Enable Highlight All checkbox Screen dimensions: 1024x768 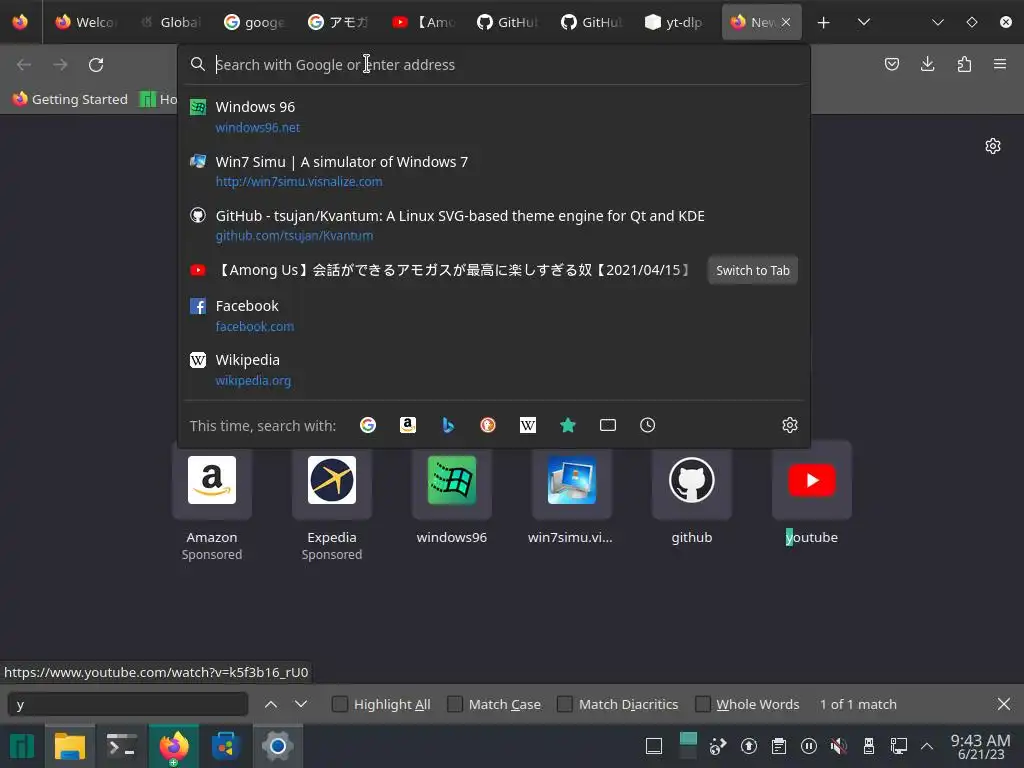(340, 704)
